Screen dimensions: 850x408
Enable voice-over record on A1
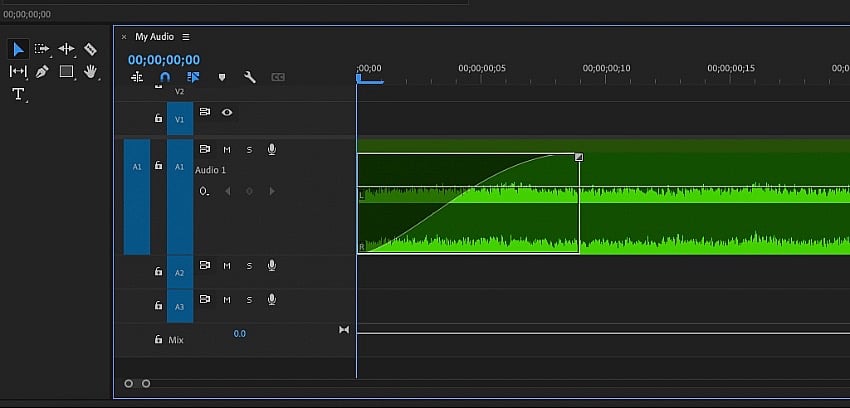click(272, 150)
